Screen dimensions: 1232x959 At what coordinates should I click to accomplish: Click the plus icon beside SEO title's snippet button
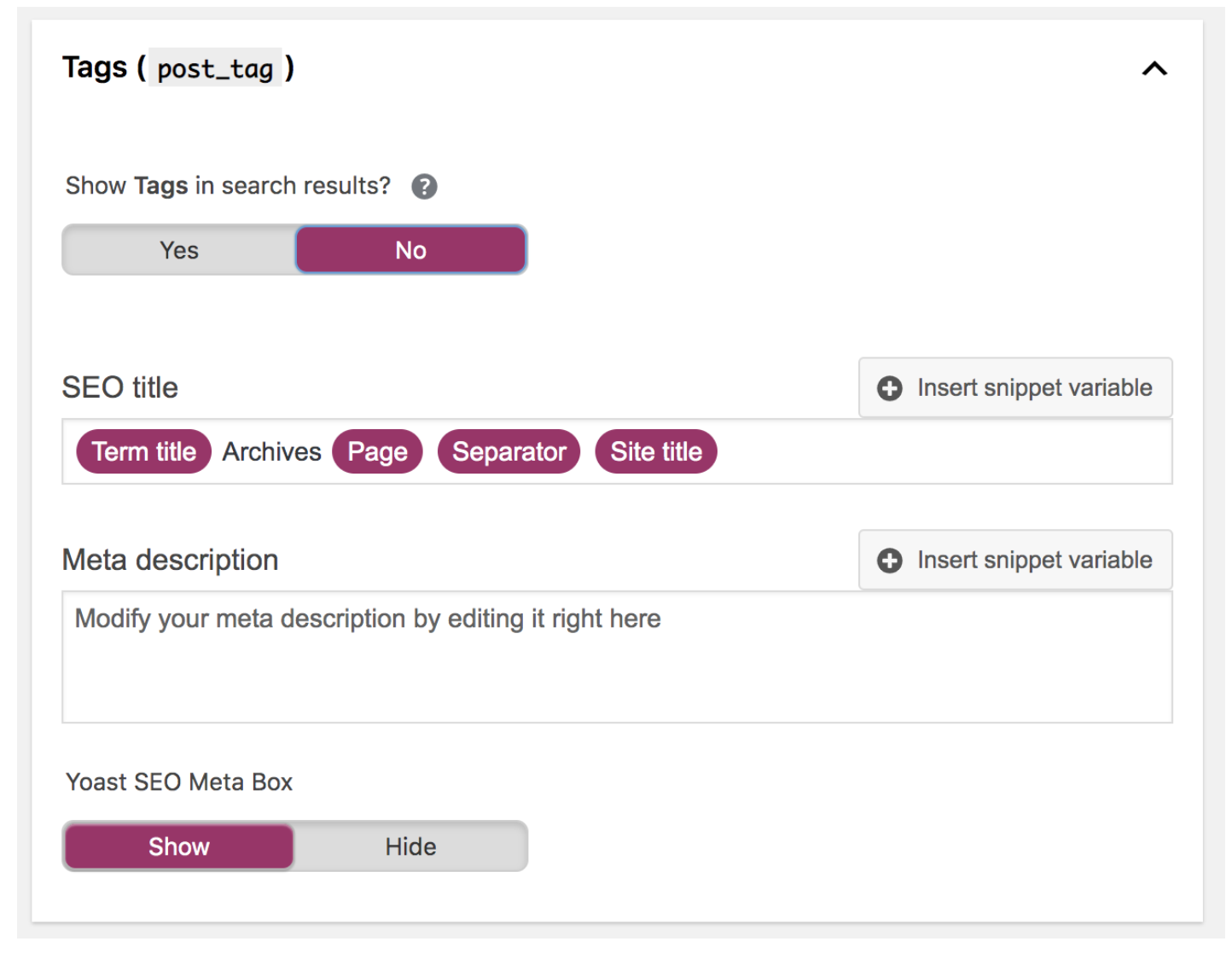(x=890, y=388)
